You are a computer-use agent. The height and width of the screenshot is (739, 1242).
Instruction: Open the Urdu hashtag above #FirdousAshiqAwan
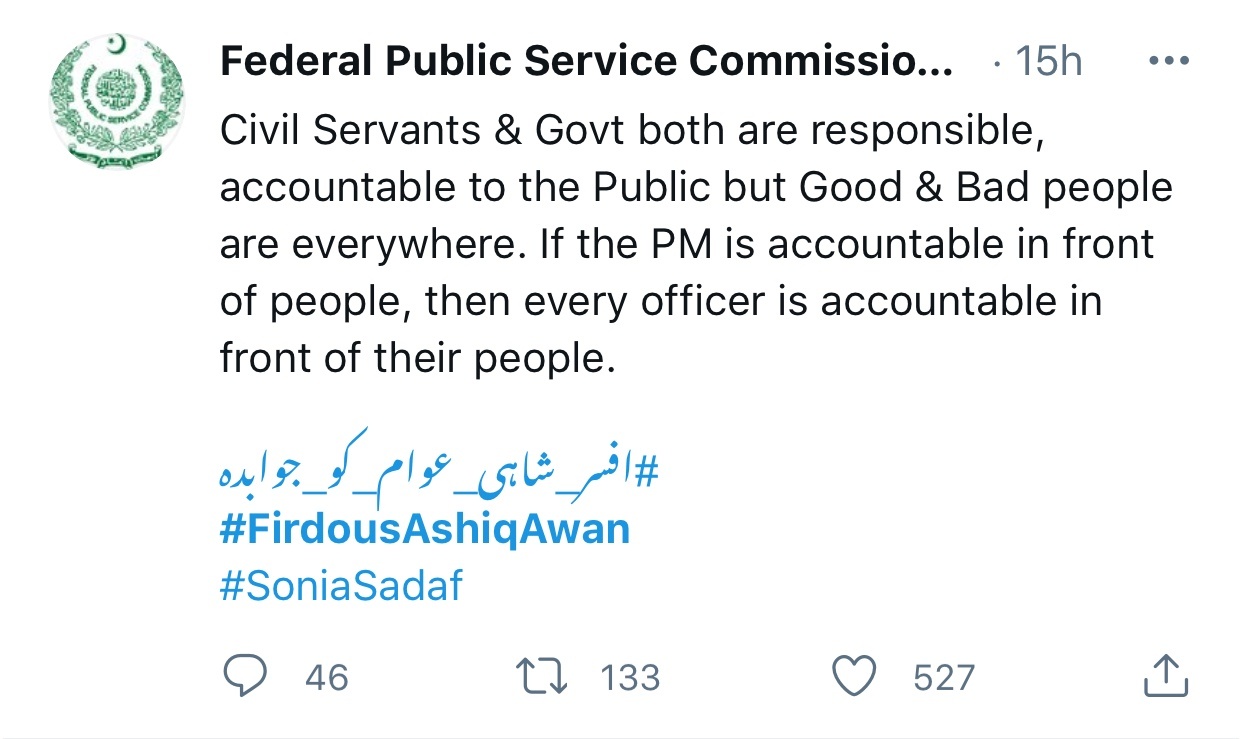click(438, 462)
